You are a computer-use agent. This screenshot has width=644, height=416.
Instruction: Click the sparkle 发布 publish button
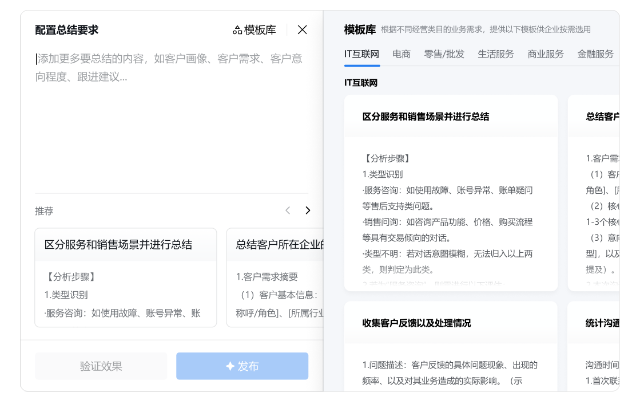pos(242,366)
